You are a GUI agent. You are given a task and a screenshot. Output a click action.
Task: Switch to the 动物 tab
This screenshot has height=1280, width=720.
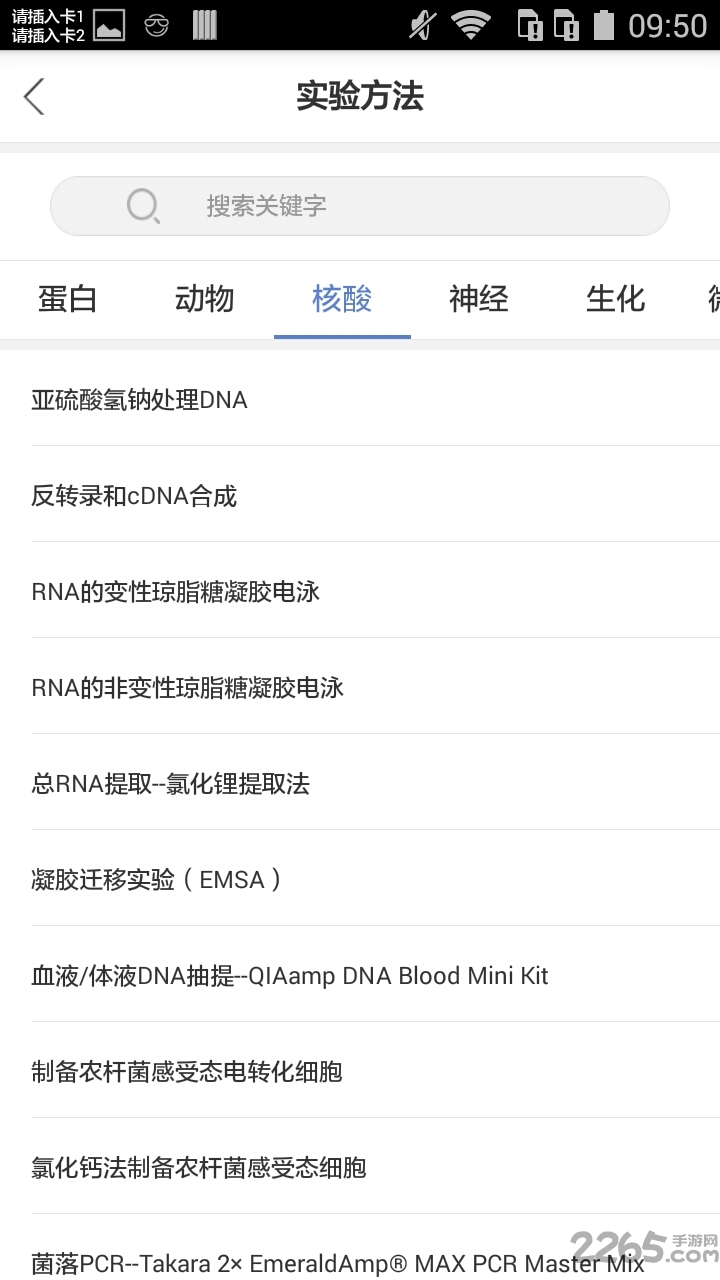point(205,299)
